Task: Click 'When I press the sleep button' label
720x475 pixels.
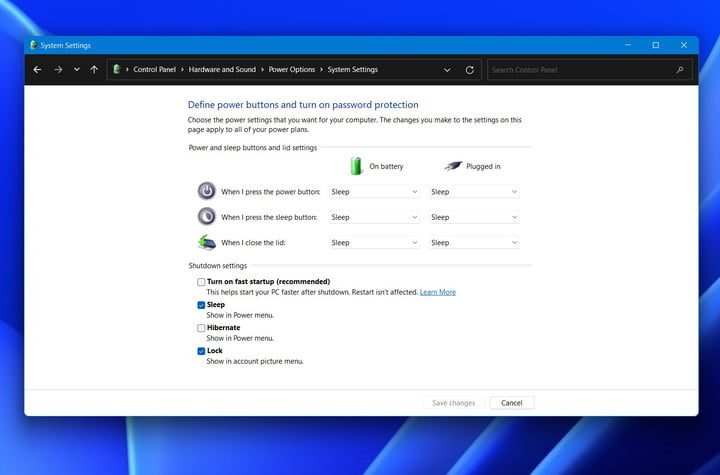Action: [x=269, y=217]
